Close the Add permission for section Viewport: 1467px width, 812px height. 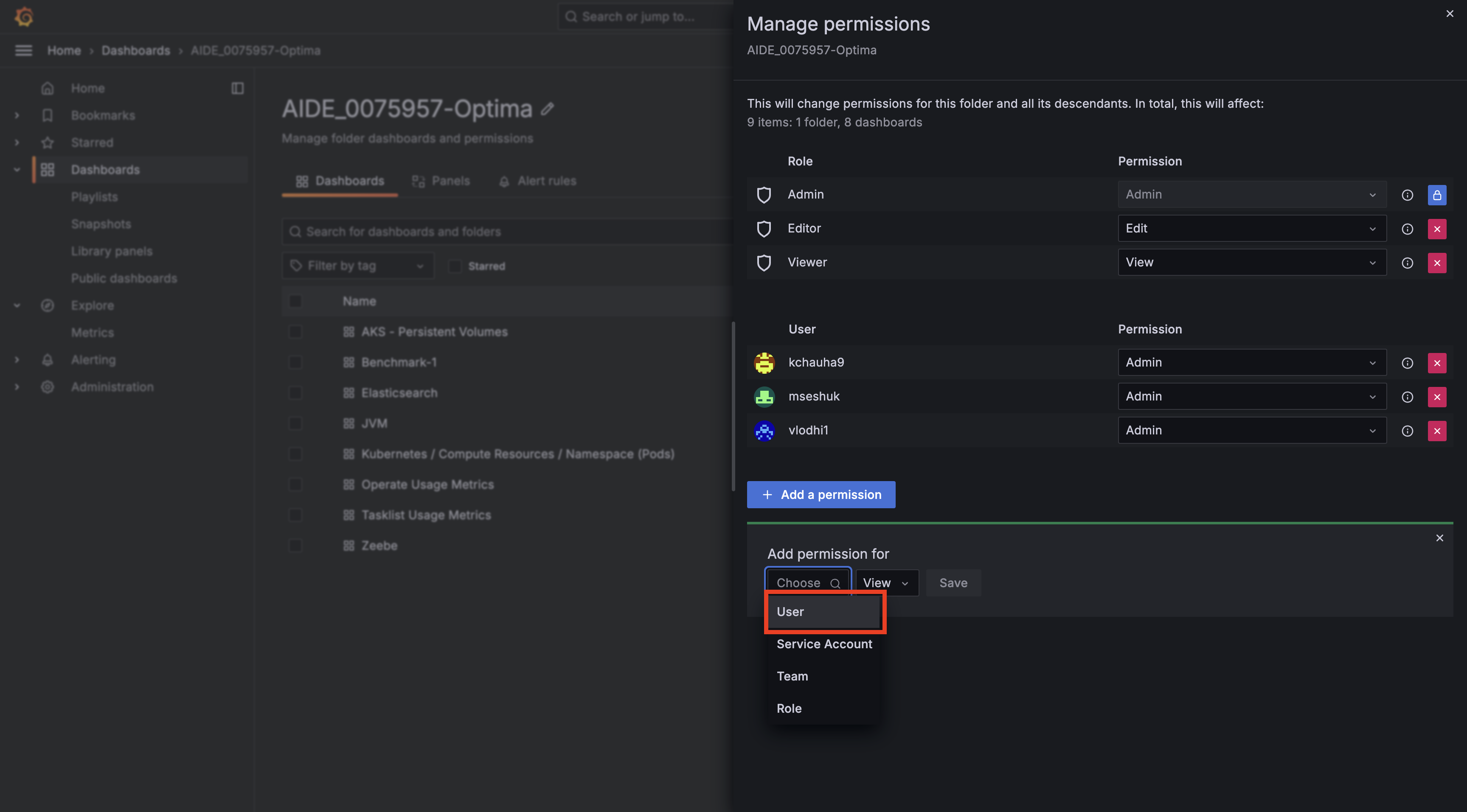[1440, 538]
